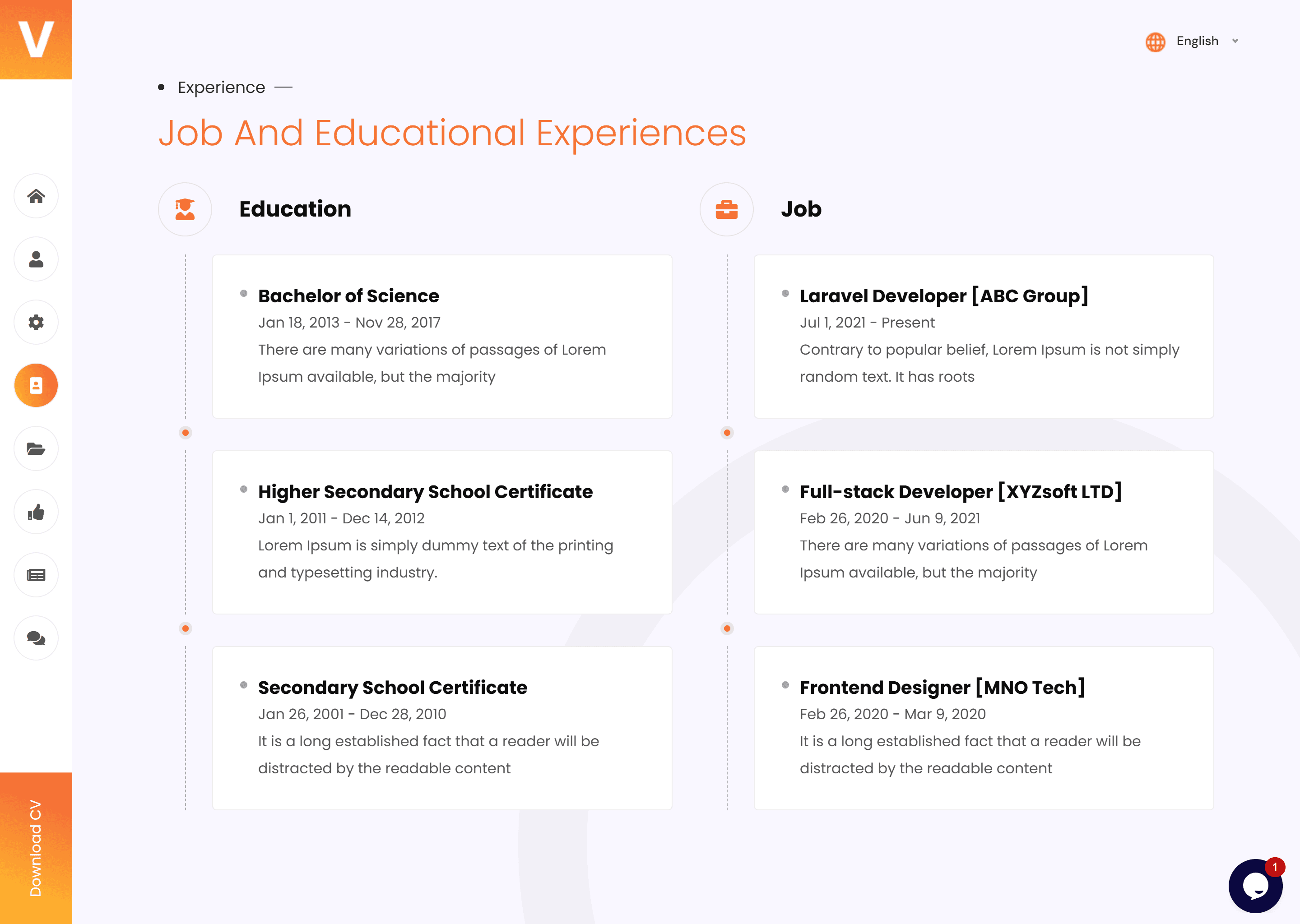The height and width of the screenshot is (924, 1300).
Task: Click the newspaper blog sidebar icon
Action: click(36, 575)
